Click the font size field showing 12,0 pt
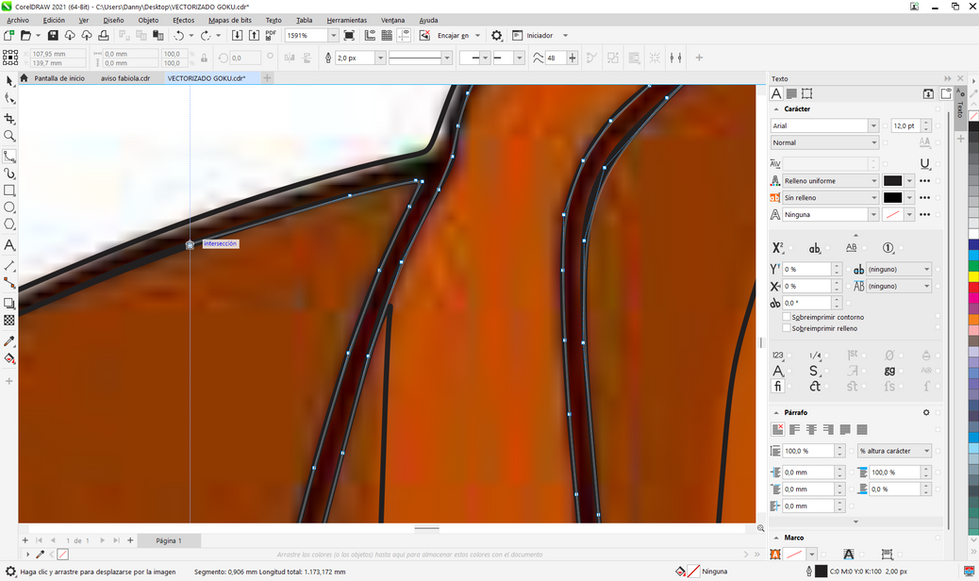 907,125
